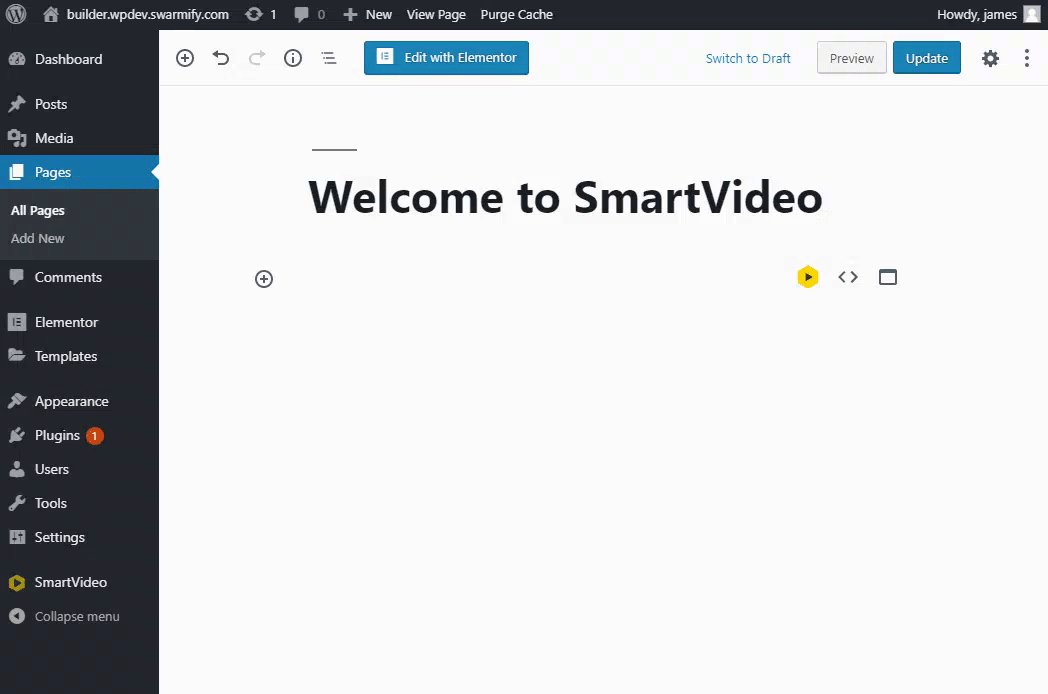Open All Pages submenu item
Image resolution: width=1048 pixels, height=694 pixels.
pyautogui.click(x=37, y=211)
